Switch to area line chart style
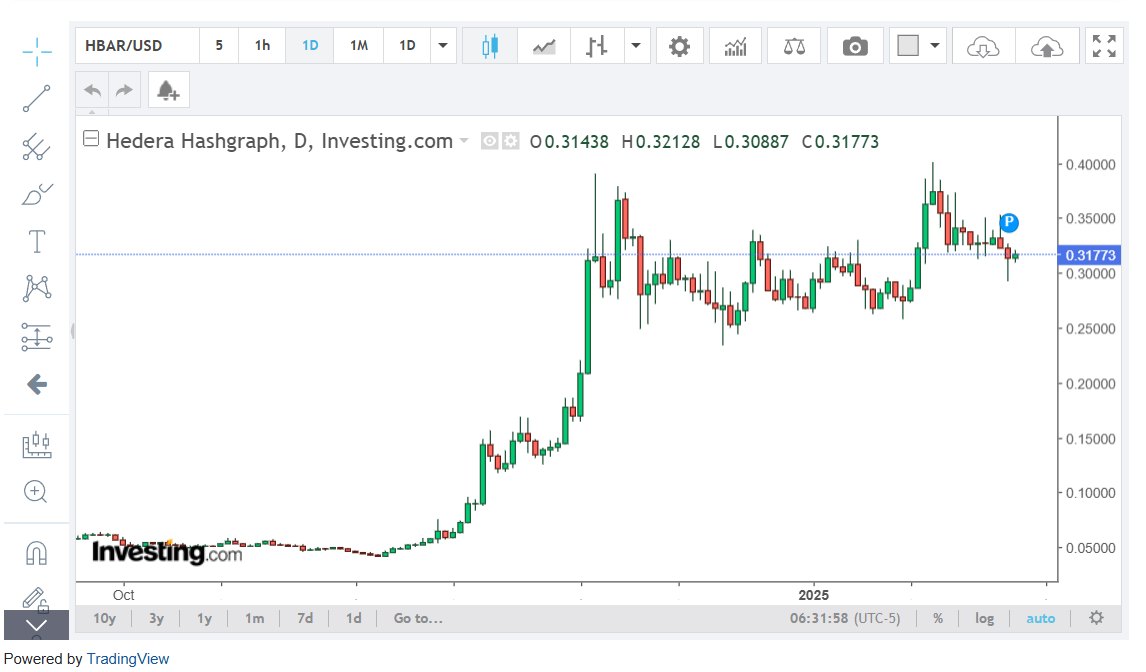The height and width of the screenshot is (672, 1146). click(544, 46)
